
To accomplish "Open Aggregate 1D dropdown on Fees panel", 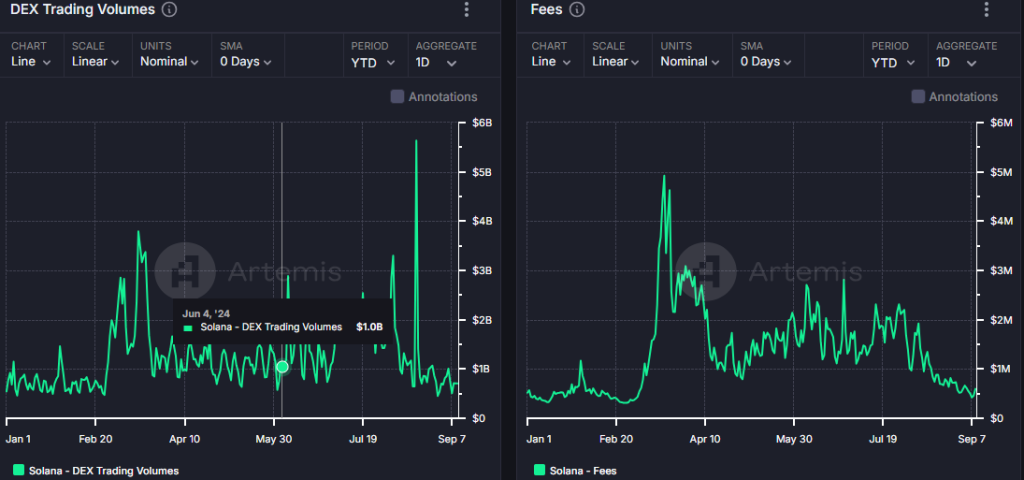I will click(957, 61).
